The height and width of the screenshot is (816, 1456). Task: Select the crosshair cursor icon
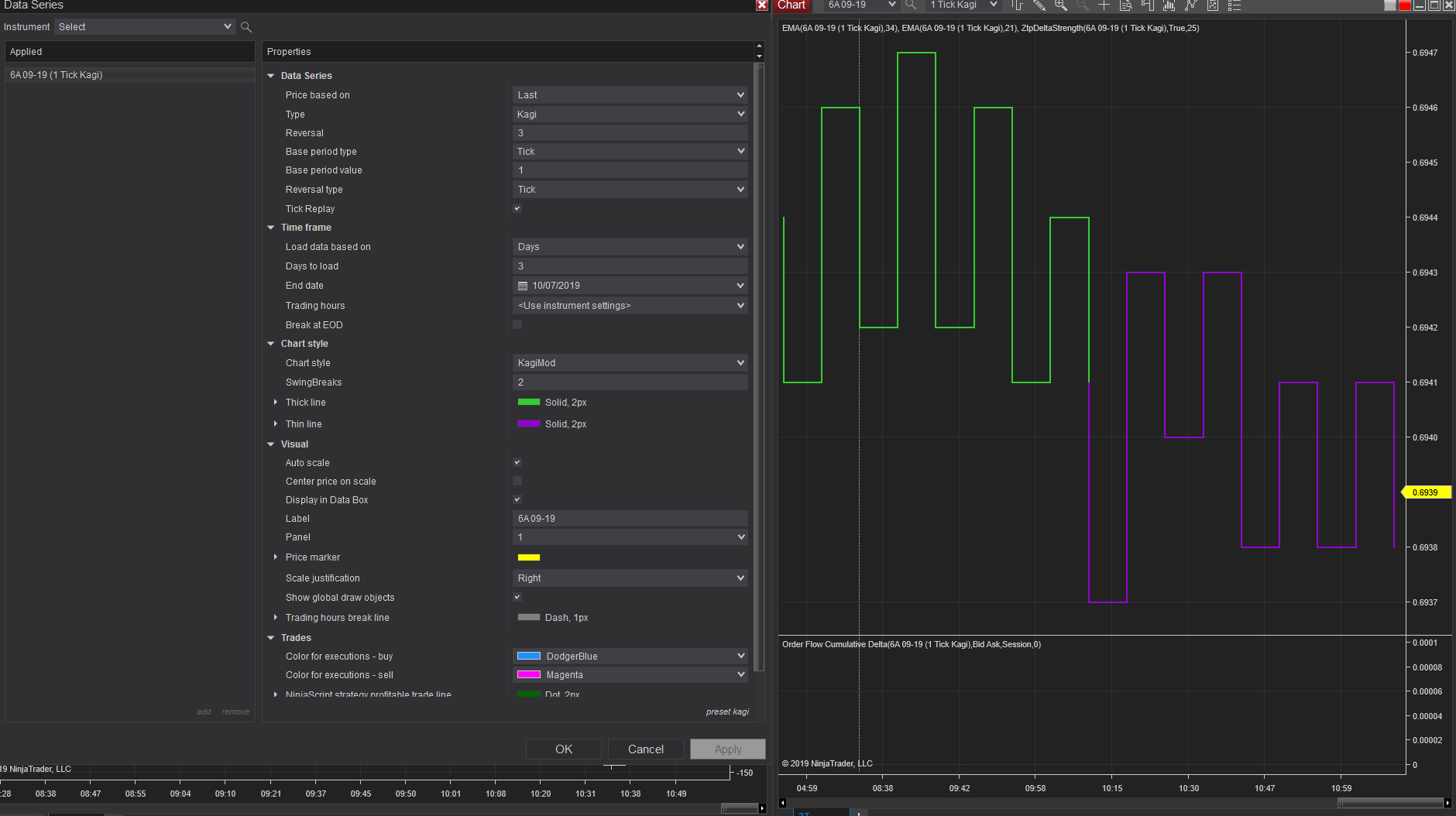pyautogui.click(x=1104, y=5)
